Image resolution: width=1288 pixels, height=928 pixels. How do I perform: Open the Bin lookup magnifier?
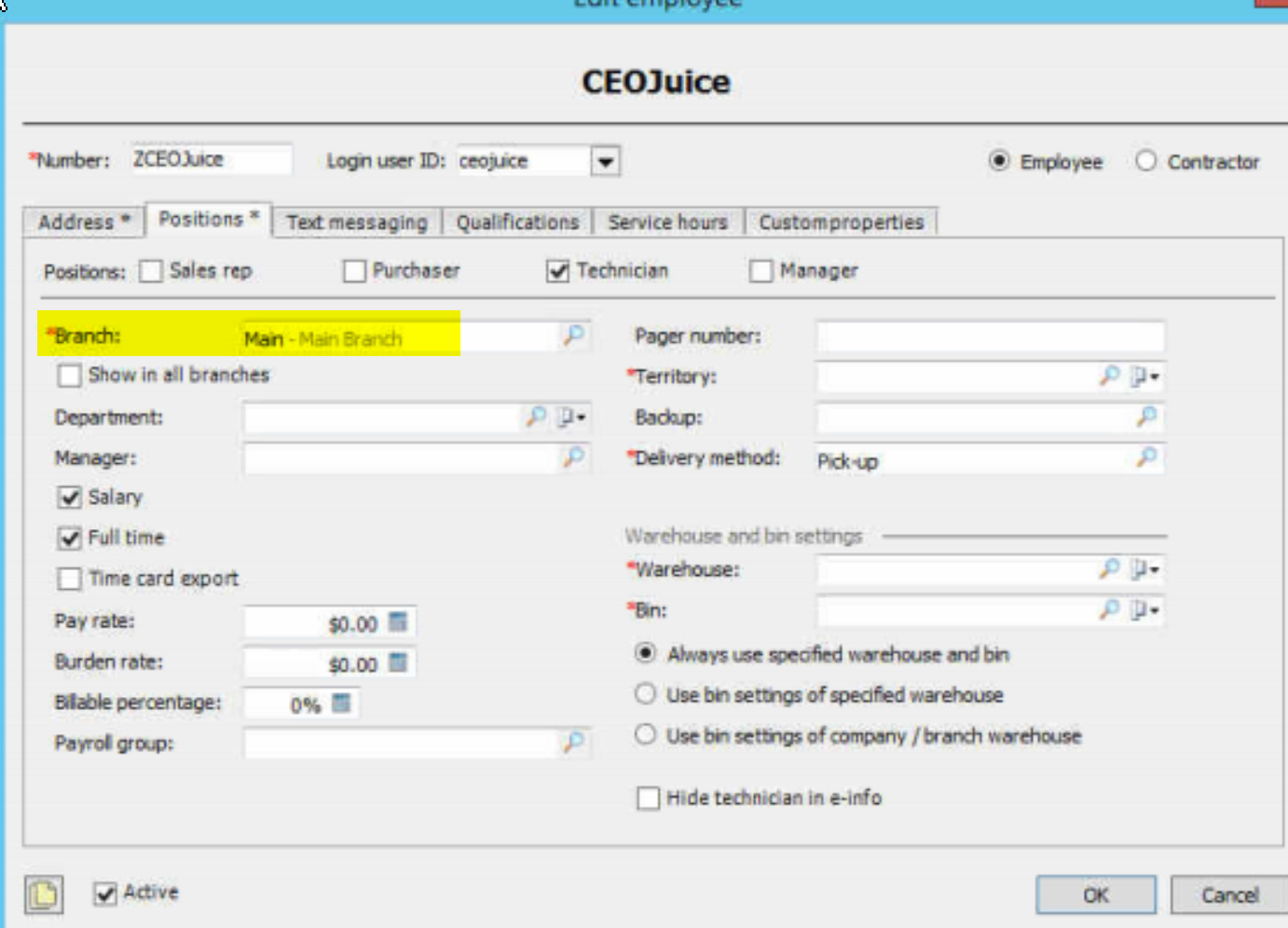point(1109,609)
